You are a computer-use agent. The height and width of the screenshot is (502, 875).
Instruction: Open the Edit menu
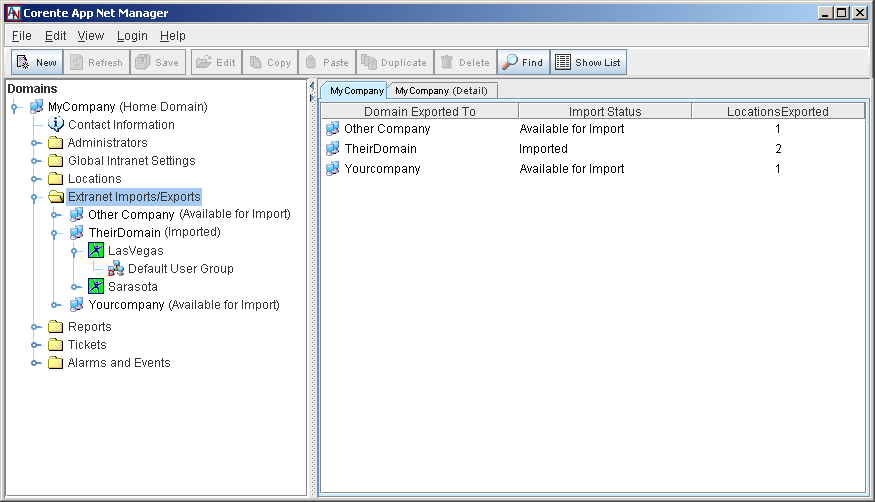click(x=55, y=36)
